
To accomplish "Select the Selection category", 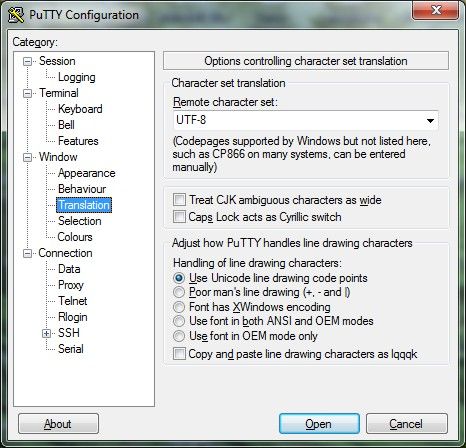I will (x=79, y=221).
